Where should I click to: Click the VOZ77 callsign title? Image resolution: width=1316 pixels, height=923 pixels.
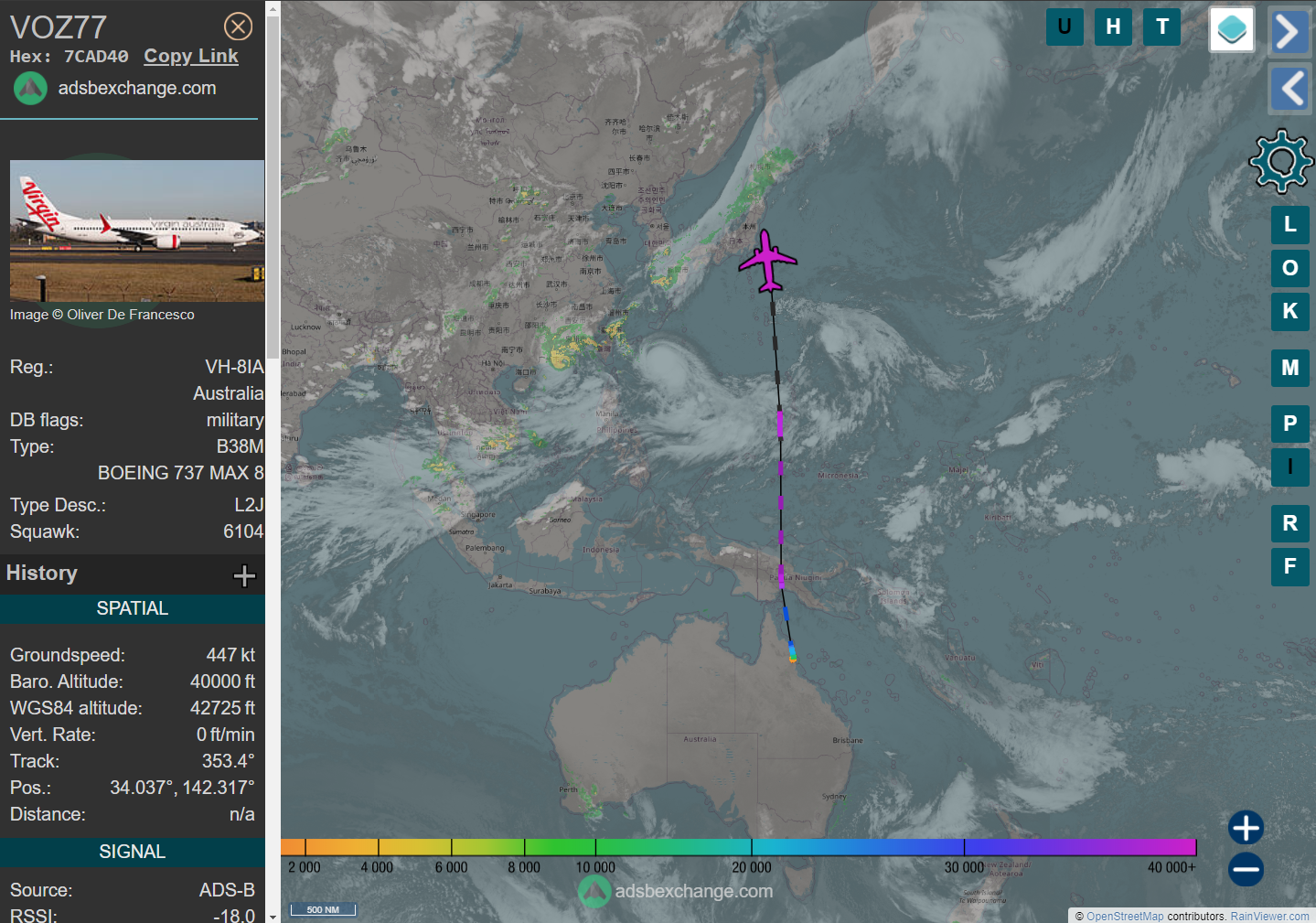pos(59,27)
